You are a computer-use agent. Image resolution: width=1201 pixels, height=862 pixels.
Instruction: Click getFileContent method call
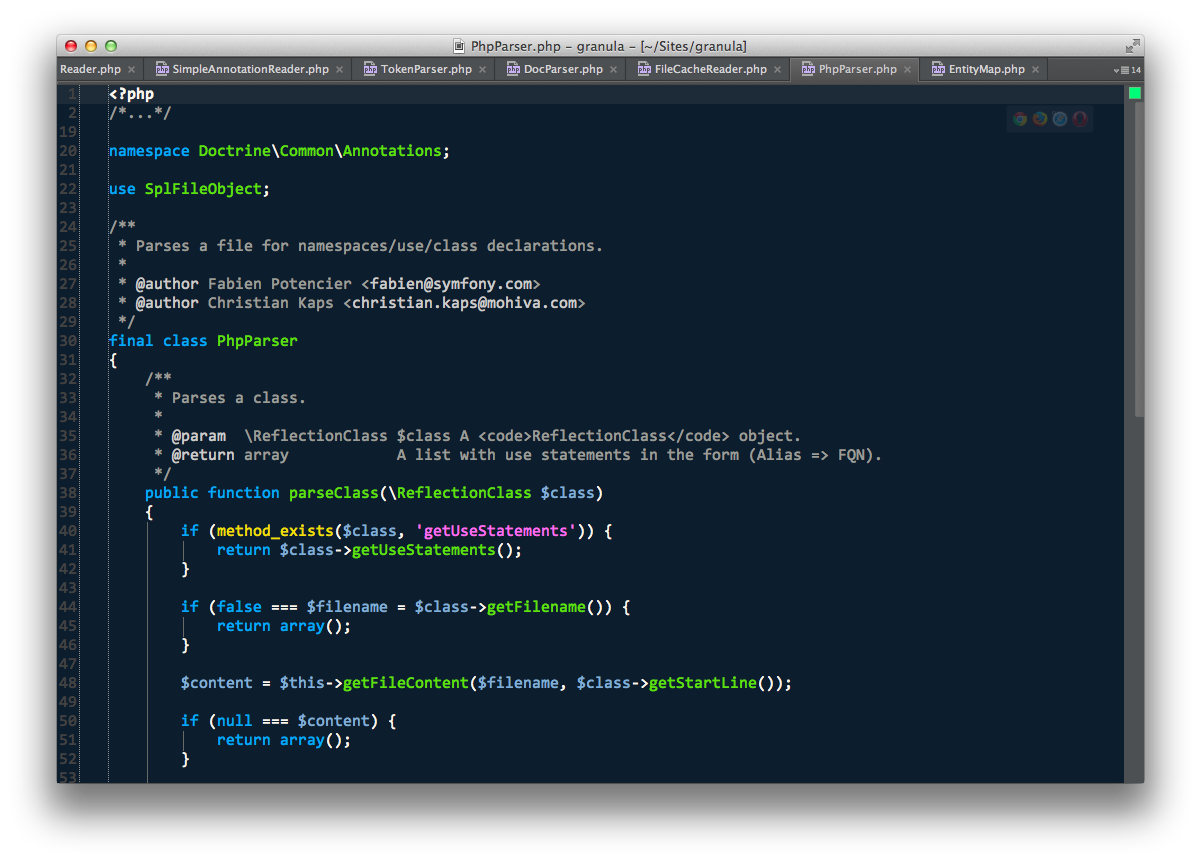(x=406, y=683)
